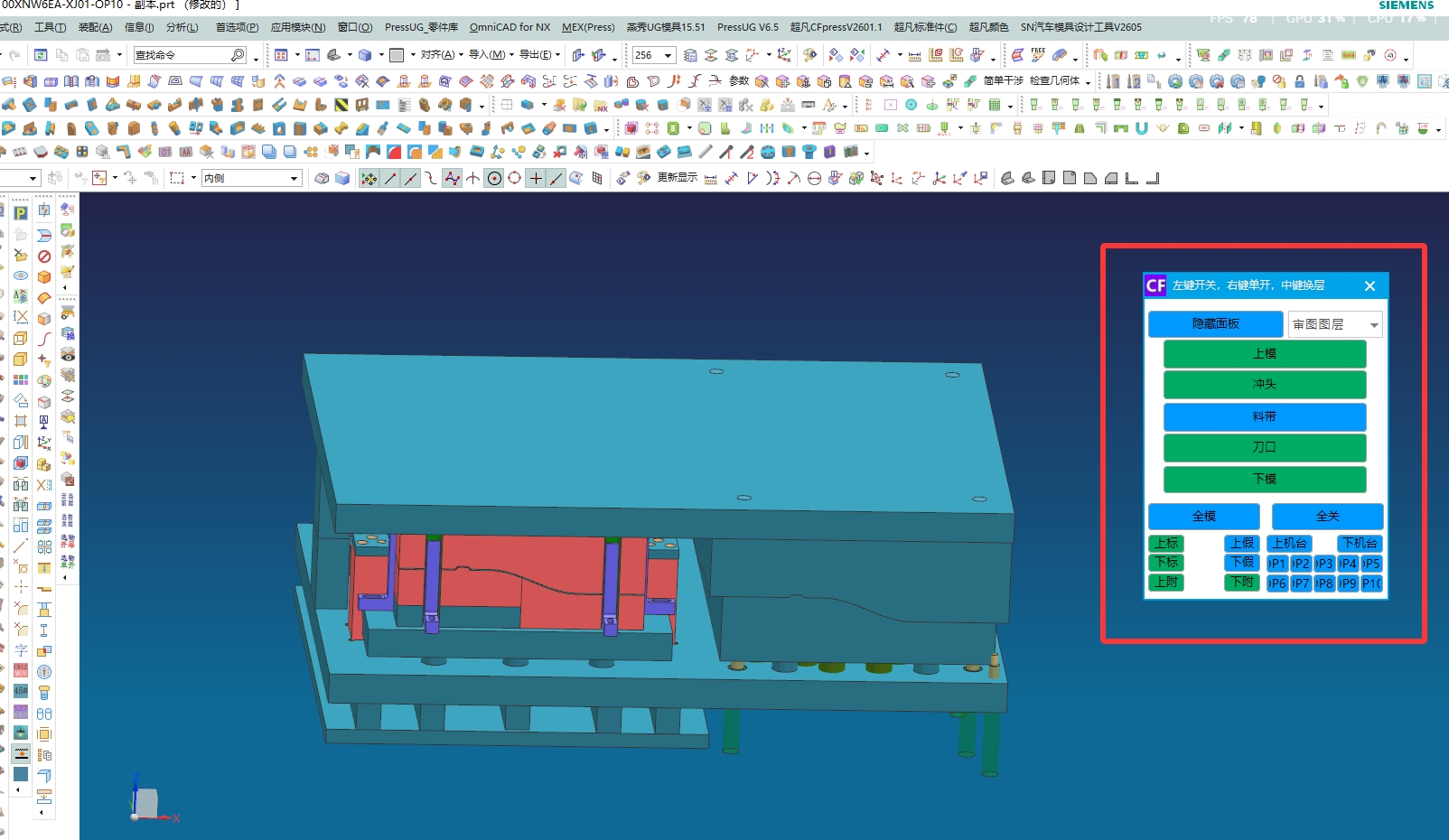Click the search magnifier icon in command finder
The height and width of the screenshot is (840, 1449).
pyautogui.click(x=238, y=55)
